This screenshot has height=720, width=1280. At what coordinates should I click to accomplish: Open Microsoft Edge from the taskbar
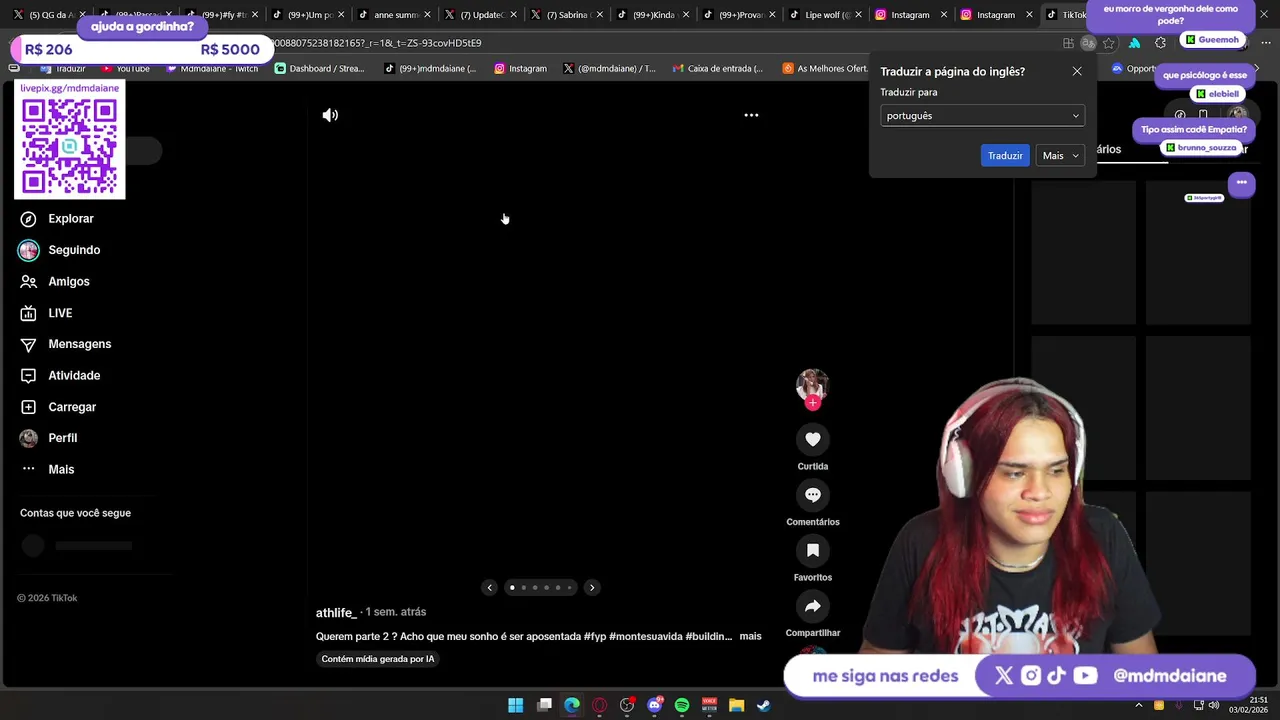click(x=572, y=705)
